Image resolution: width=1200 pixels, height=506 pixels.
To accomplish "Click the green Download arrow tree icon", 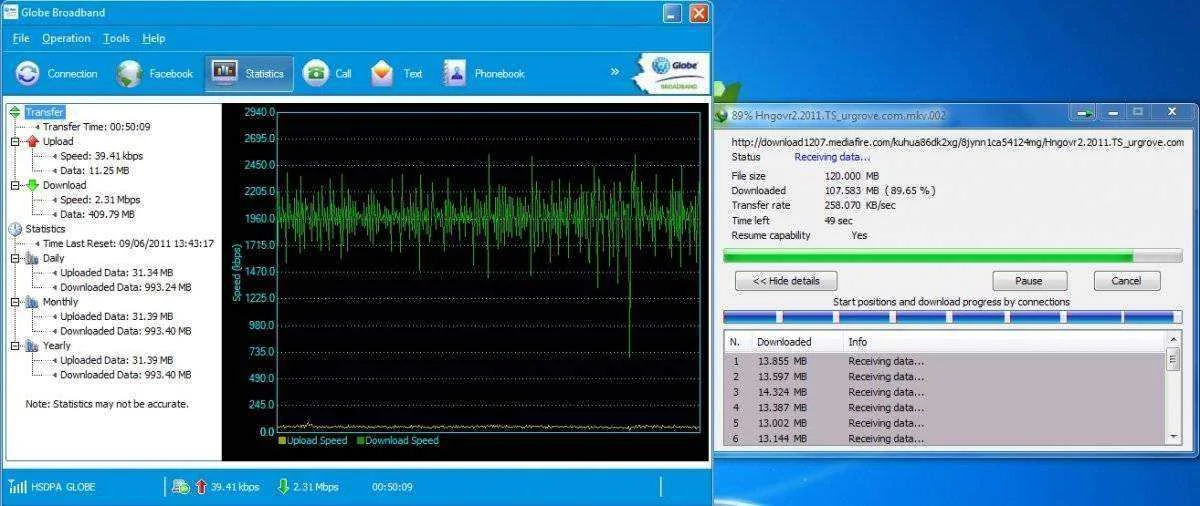I will point(32,185).
